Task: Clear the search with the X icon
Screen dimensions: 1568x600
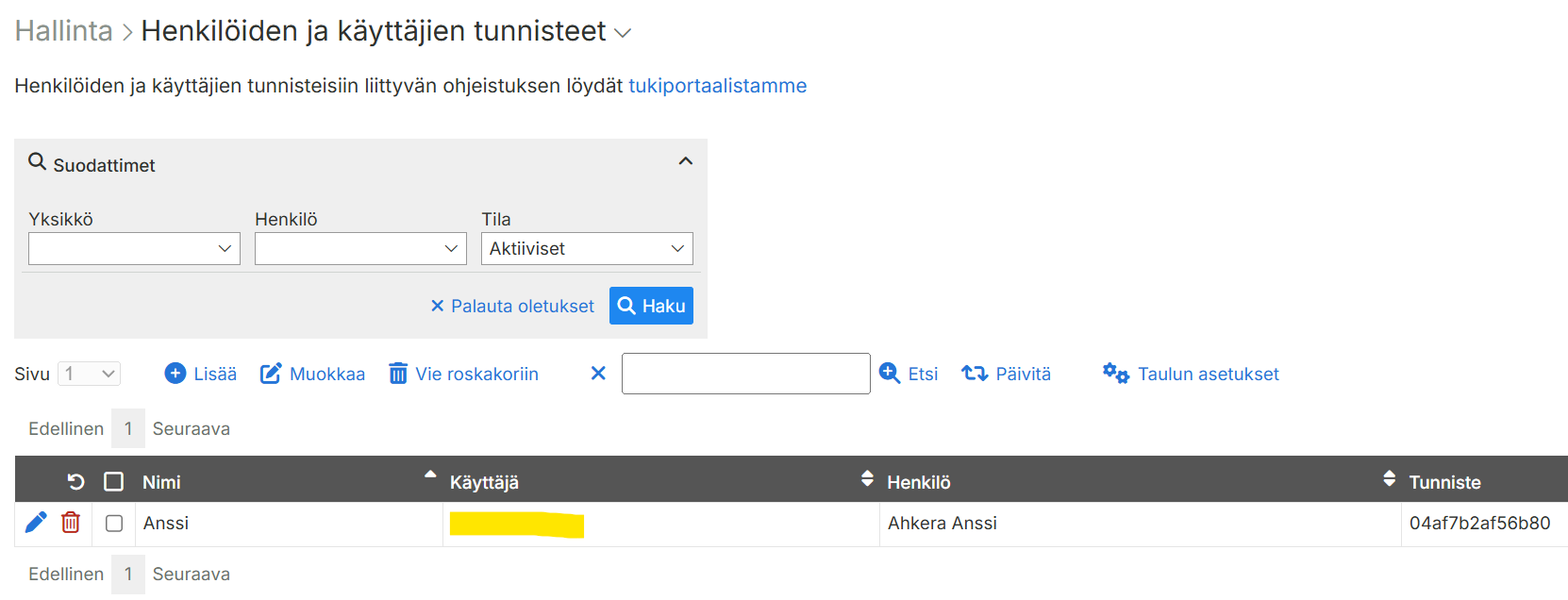Action: pyautogui.click(x=598, y=374)
